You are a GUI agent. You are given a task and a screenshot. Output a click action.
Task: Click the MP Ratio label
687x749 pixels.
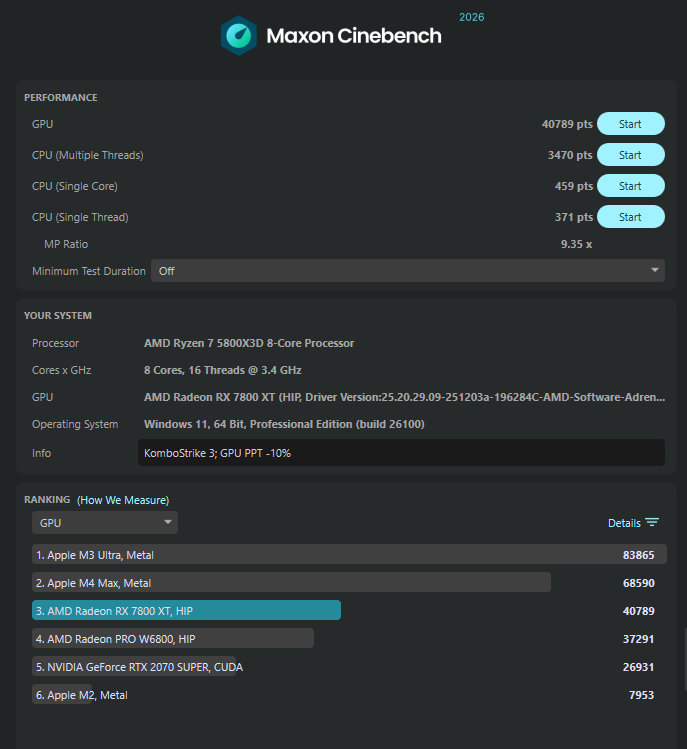click(x=66, y=244)
